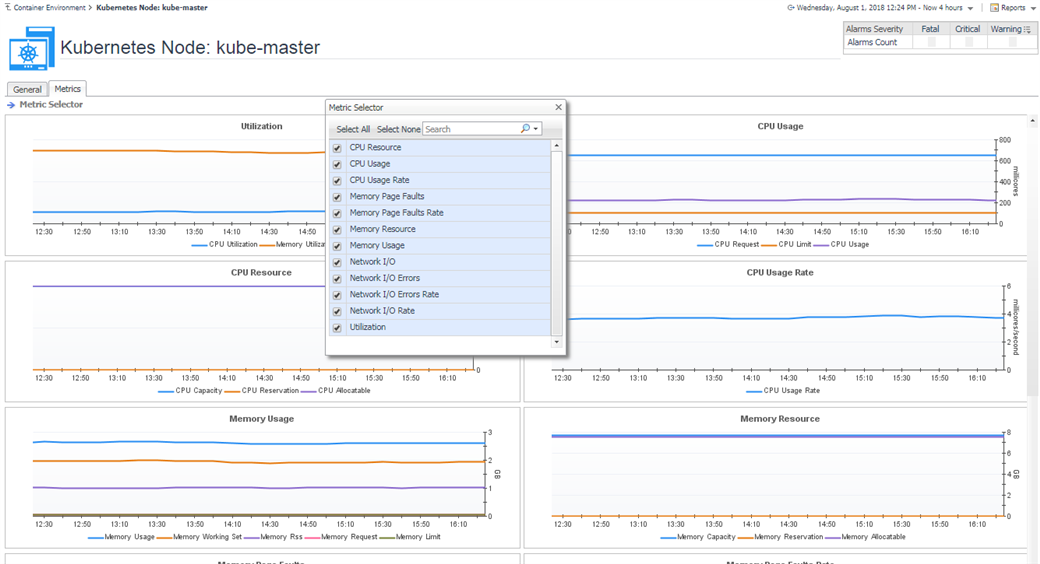This screenshot has width=1040, height=564.
Task: Switch to the General tab
Action: point(27,90)
